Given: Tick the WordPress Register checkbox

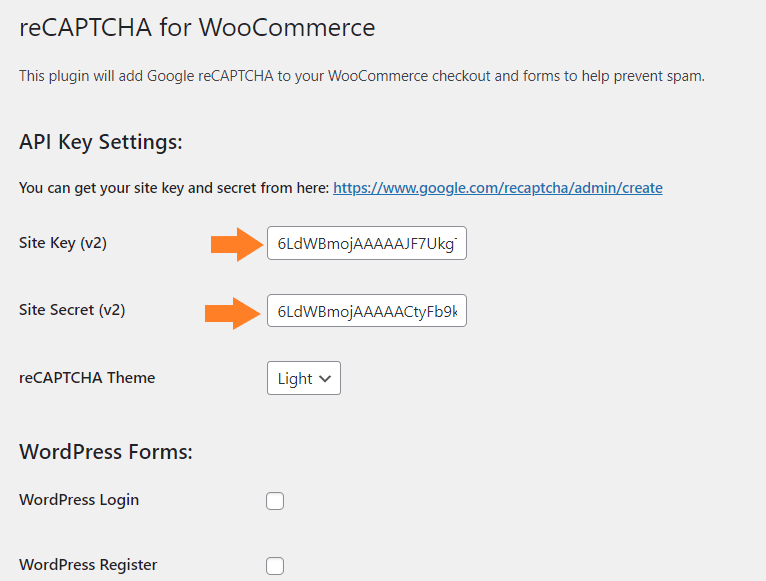Looking at the screenshot, I should [275, 565].
